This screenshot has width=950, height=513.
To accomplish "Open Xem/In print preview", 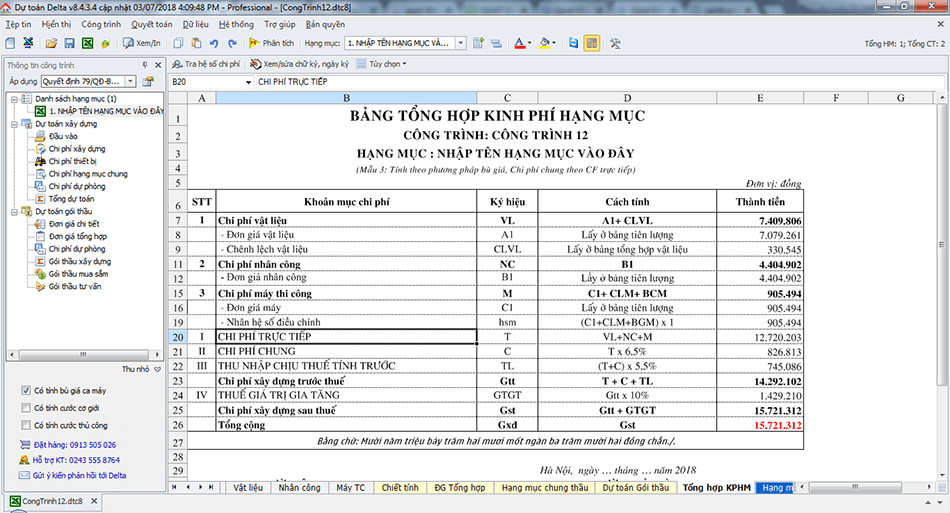I will coord(140,44).
